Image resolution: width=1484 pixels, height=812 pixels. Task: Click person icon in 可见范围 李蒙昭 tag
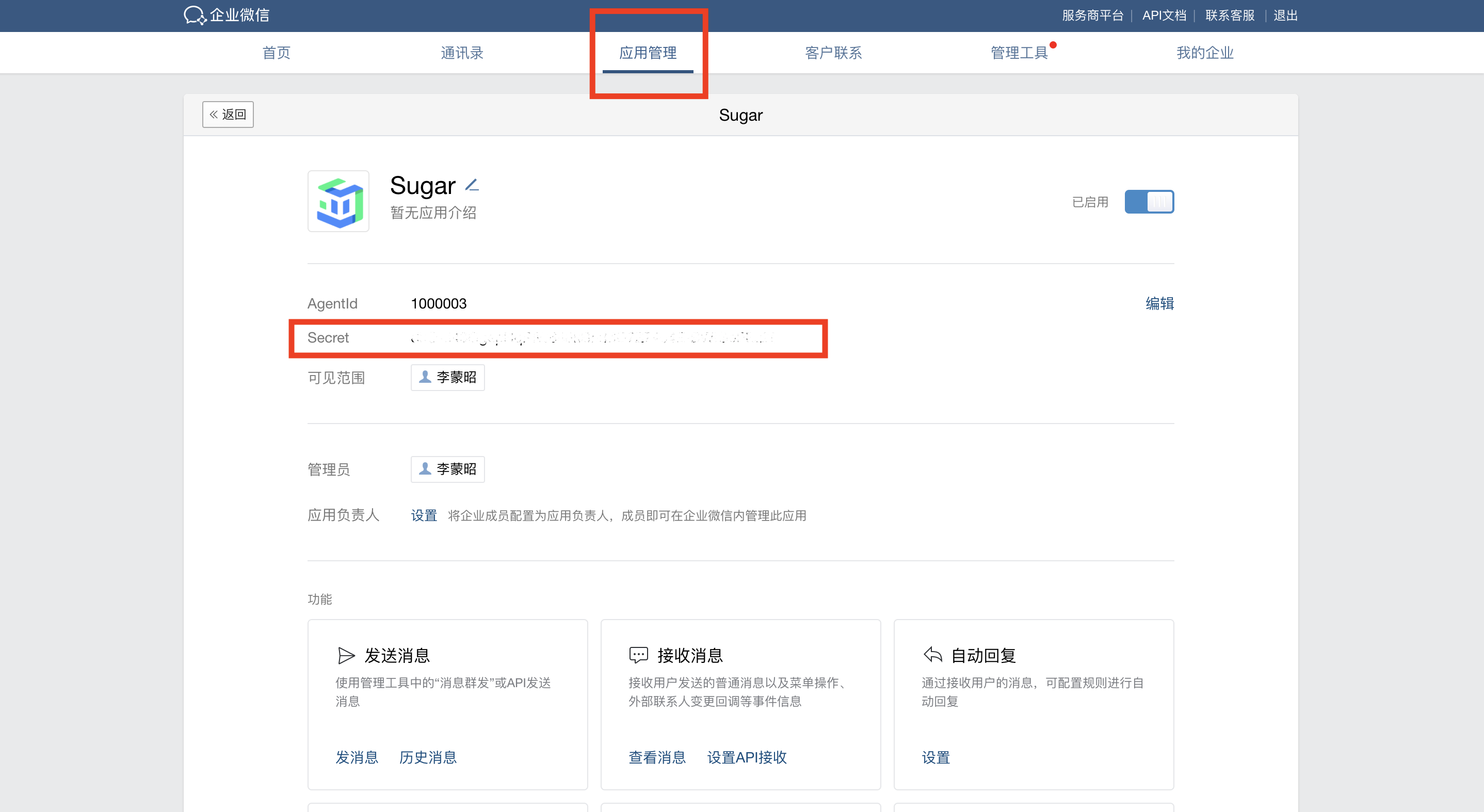(x=425, y=377)
